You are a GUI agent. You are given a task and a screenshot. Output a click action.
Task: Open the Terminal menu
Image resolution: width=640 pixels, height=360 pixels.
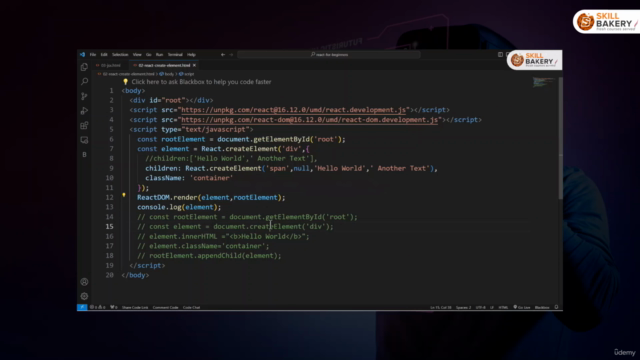click(175, 54)
